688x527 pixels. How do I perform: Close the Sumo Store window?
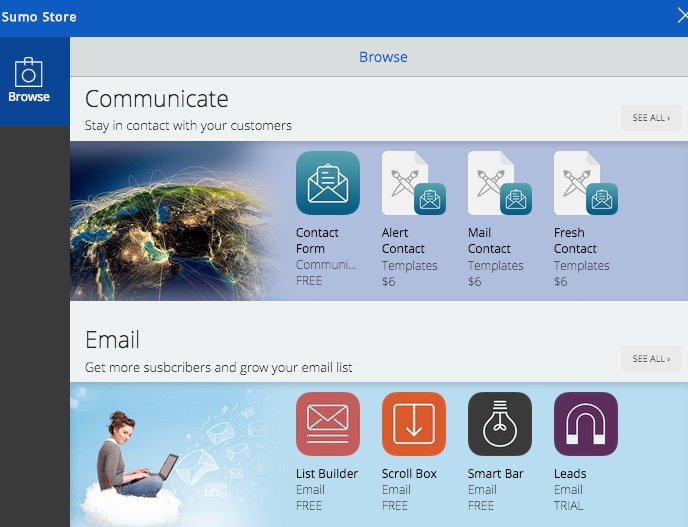pyautogui.click(x=682, y=16)
